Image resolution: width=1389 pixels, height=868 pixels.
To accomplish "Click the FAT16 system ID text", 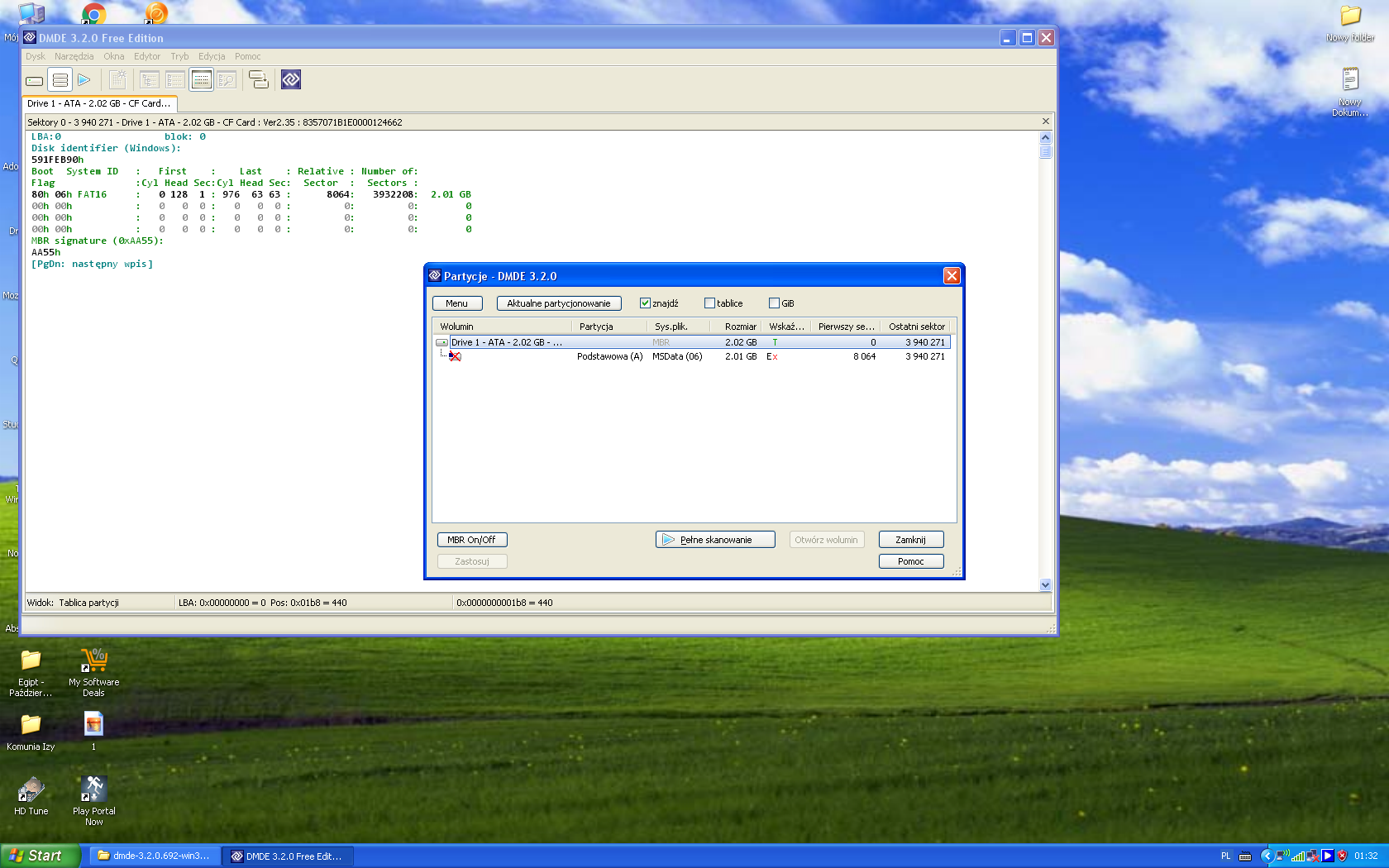I will pyautogui.click(x=92, y=195).
